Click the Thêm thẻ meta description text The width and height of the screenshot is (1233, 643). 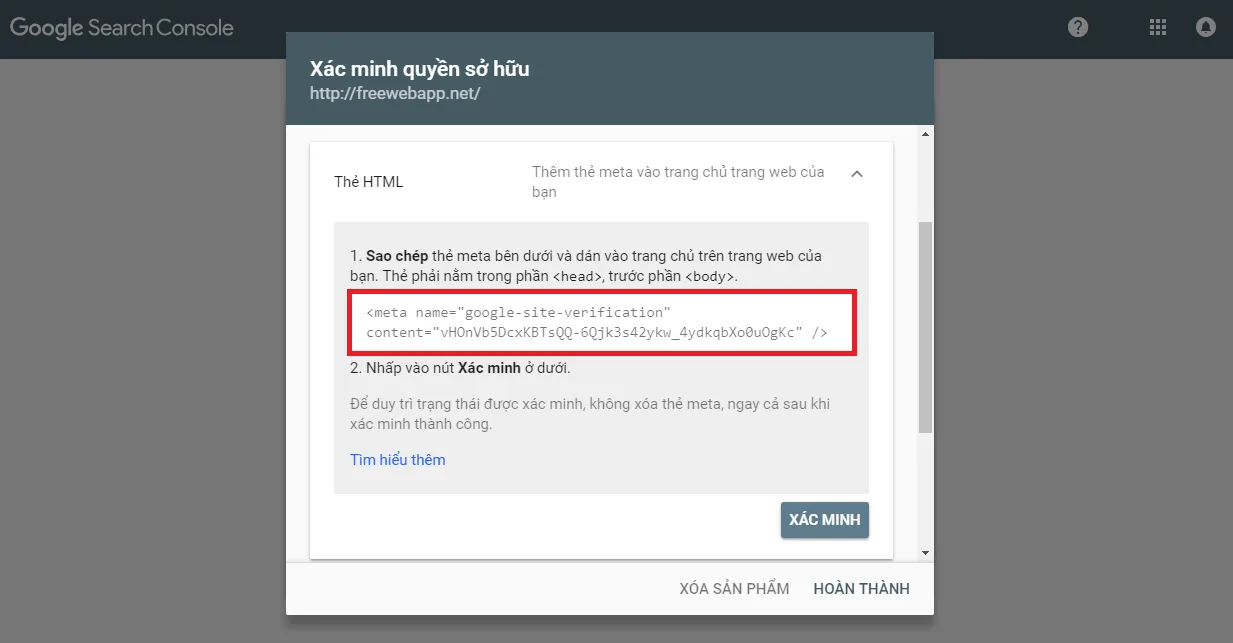679,181
